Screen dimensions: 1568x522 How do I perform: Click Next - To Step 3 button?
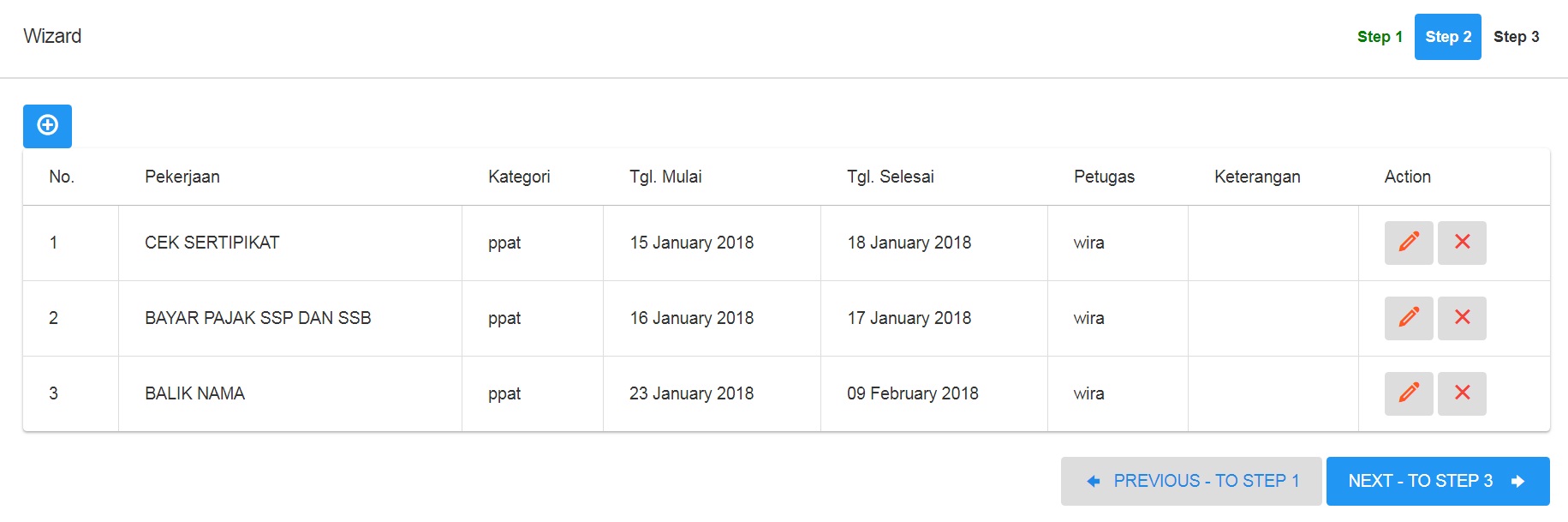point(1438,481)
